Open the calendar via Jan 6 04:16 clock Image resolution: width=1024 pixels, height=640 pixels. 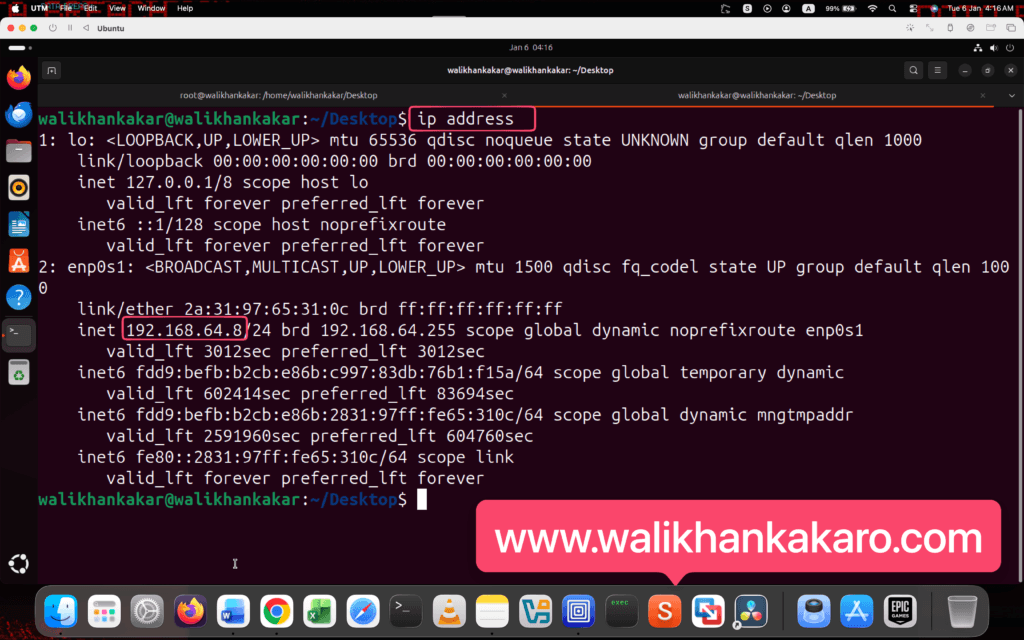[530, 47]
